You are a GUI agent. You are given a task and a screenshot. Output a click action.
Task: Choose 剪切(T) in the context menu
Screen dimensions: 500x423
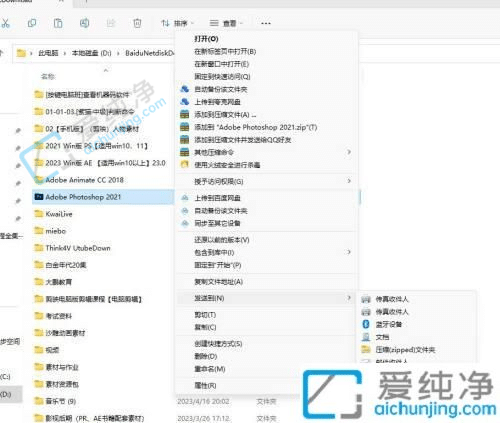point(205,315)
